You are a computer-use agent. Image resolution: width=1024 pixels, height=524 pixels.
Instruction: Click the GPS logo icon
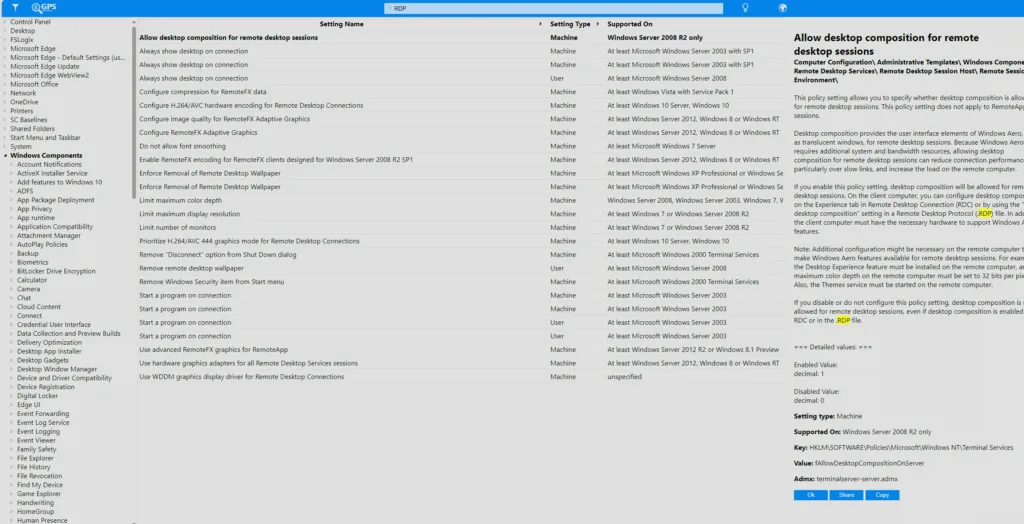44,8
